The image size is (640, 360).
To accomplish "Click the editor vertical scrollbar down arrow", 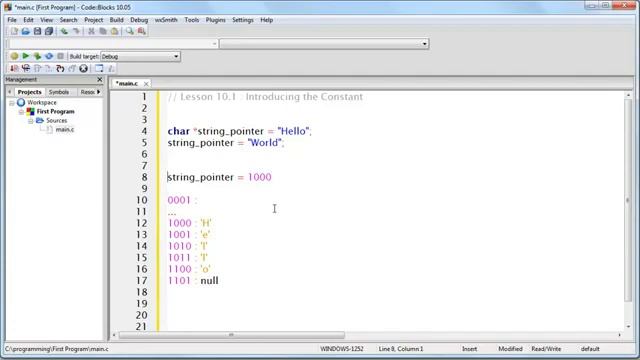I will [x=628, y=327].
